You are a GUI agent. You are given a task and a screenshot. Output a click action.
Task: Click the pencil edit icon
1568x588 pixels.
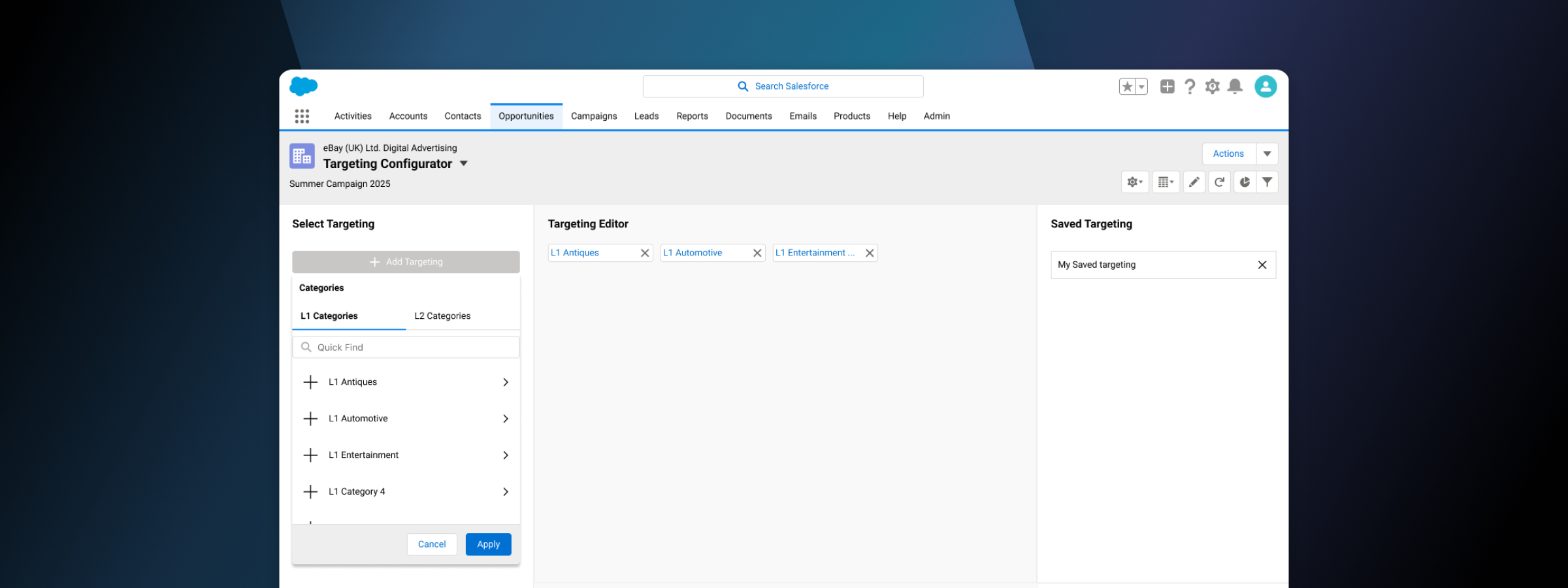(x=1194, y=182)
